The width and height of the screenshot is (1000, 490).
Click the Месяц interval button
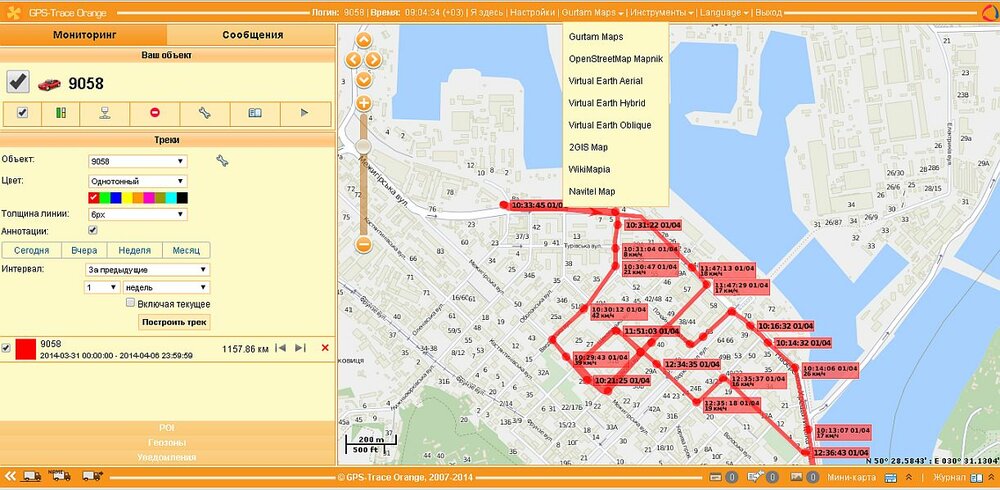186,250
